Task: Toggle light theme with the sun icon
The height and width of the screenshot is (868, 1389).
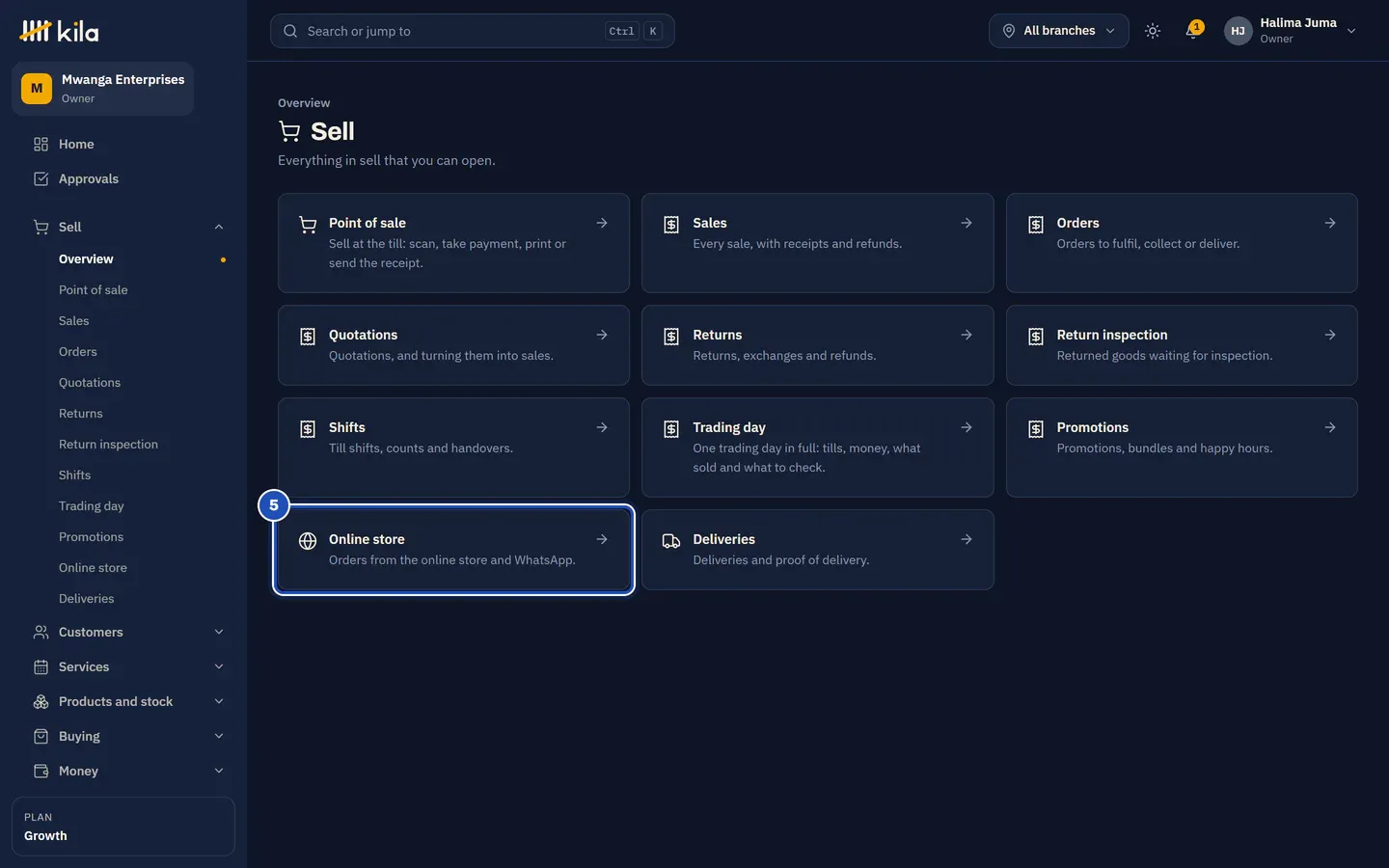Action: 1153,31
